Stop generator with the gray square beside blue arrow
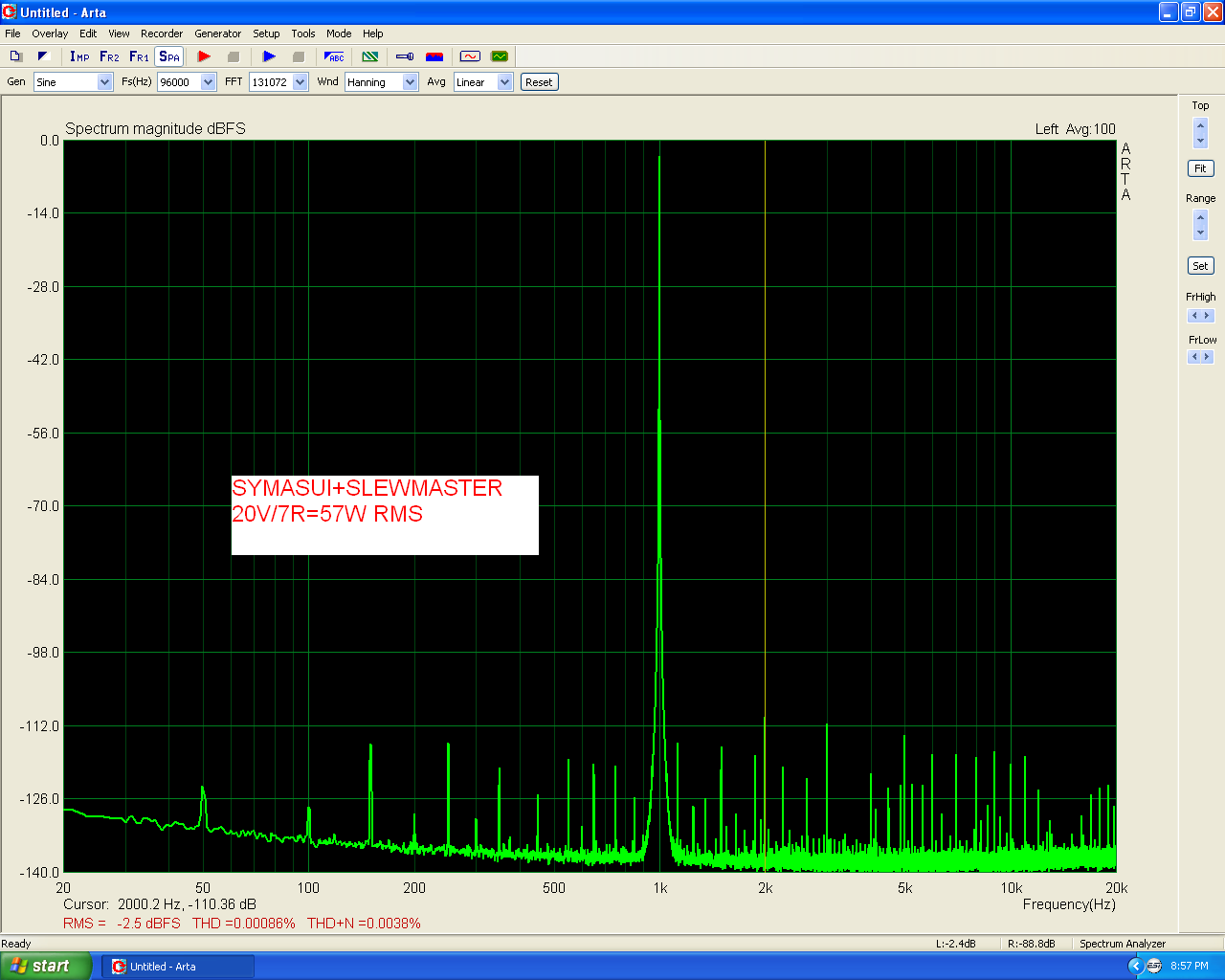Image resolution: width=1225 pixels, height=980 pixels. [x=298, y=56]
